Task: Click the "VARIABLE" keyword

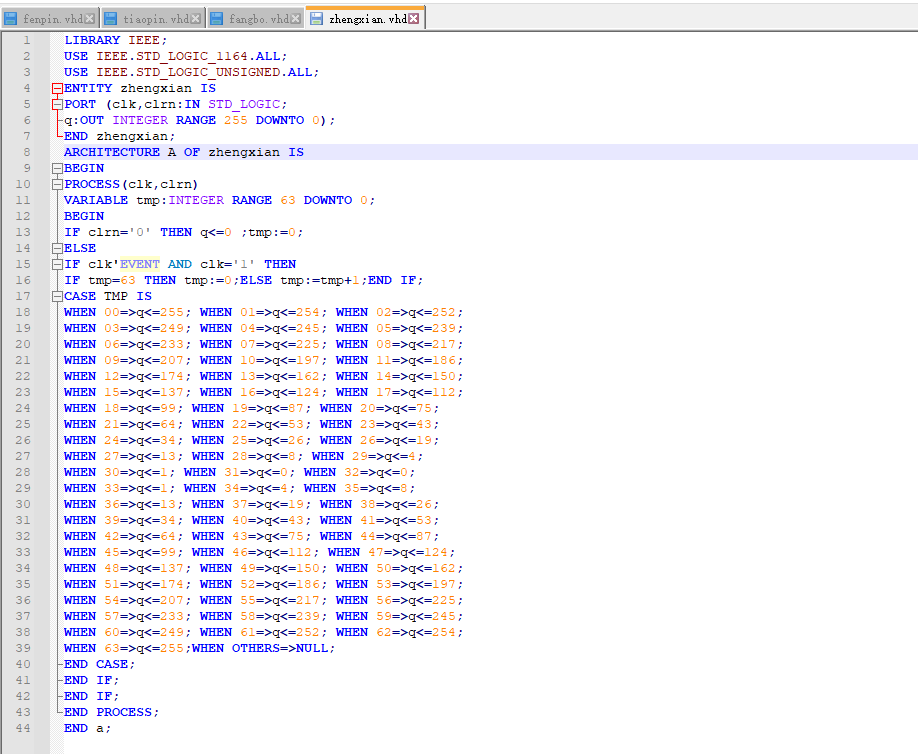Action: [96, 200]
